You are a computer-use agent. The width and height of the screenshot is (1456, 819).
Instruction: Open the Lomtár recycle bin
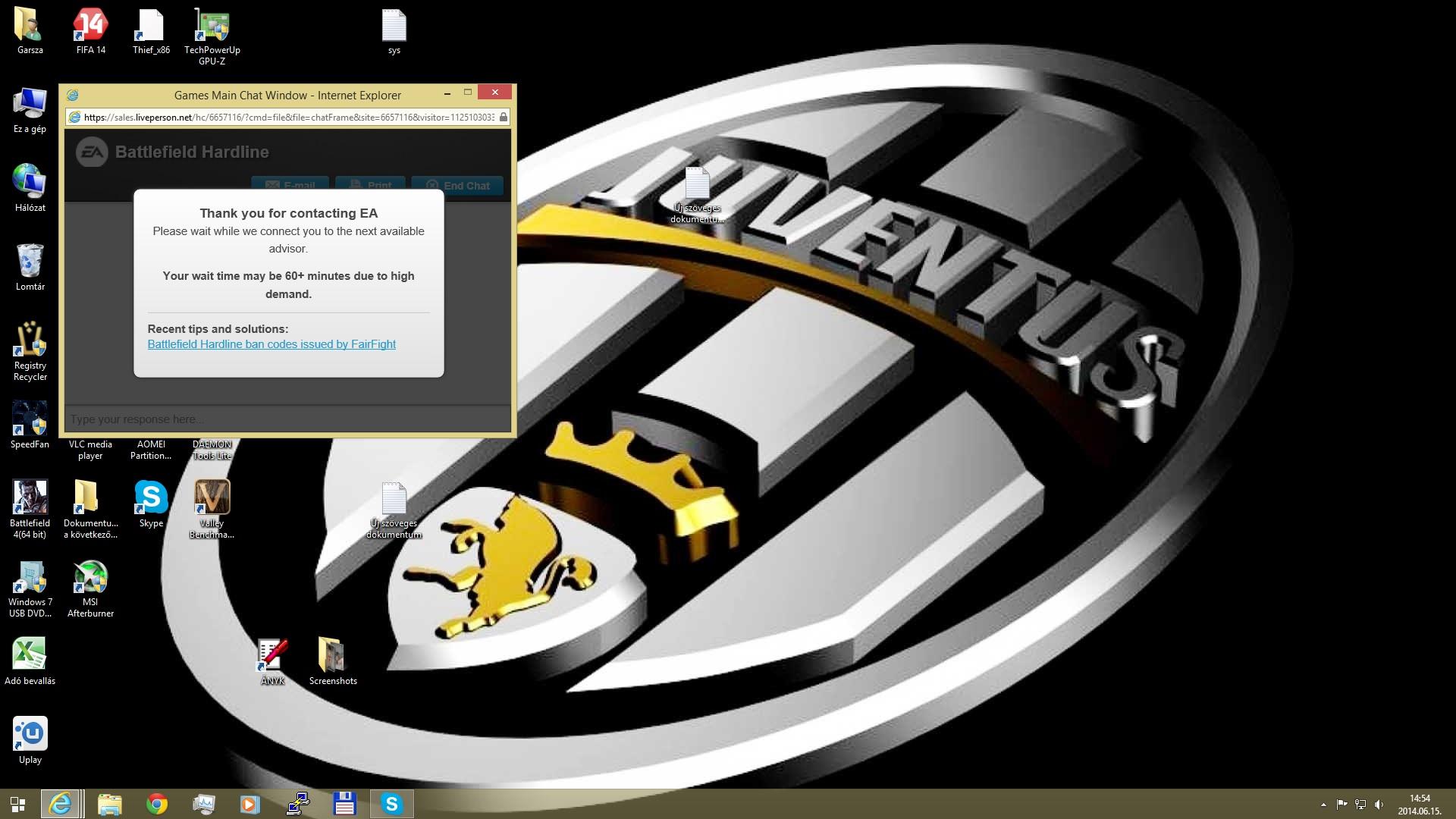[30, 267]
